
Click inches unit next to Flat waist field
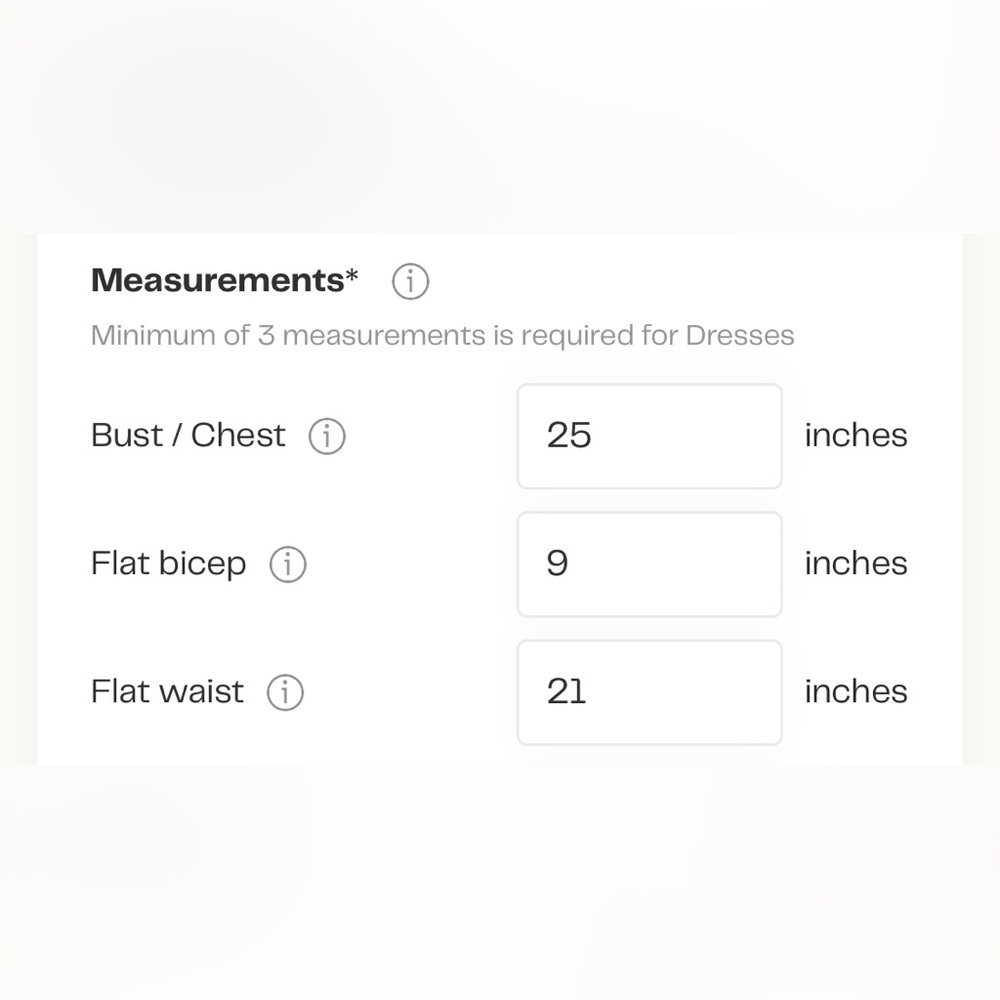(856, 691)
